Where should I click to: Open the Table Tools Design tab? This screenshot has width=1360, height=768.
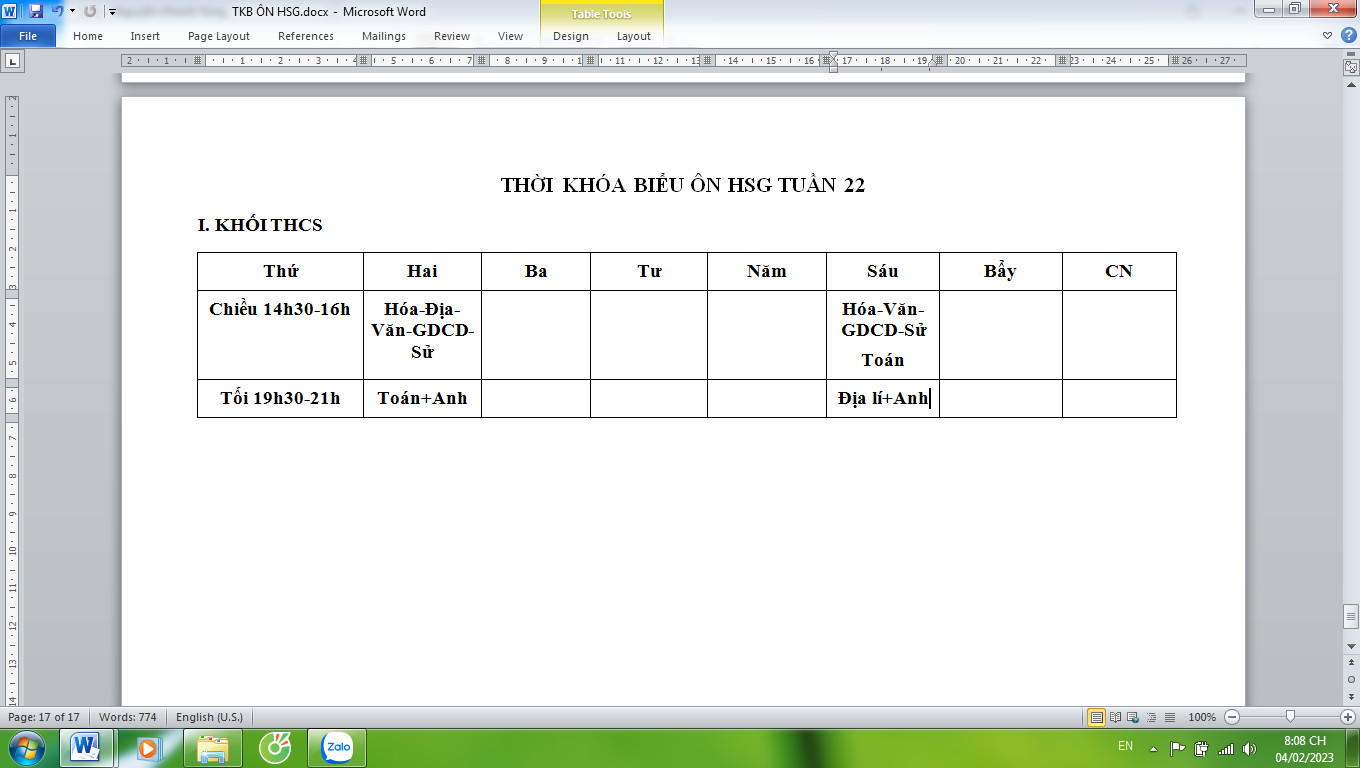click(x=571, y=36)
